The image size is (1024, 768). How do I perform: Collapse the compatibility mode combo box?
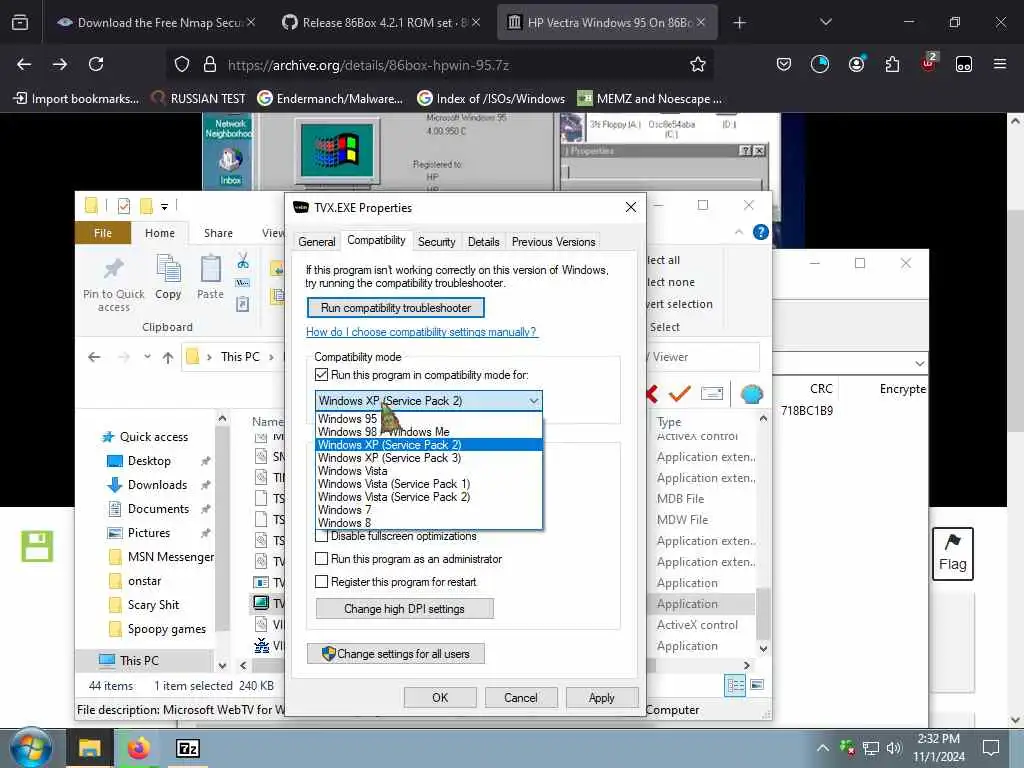(x=534, y=400)
